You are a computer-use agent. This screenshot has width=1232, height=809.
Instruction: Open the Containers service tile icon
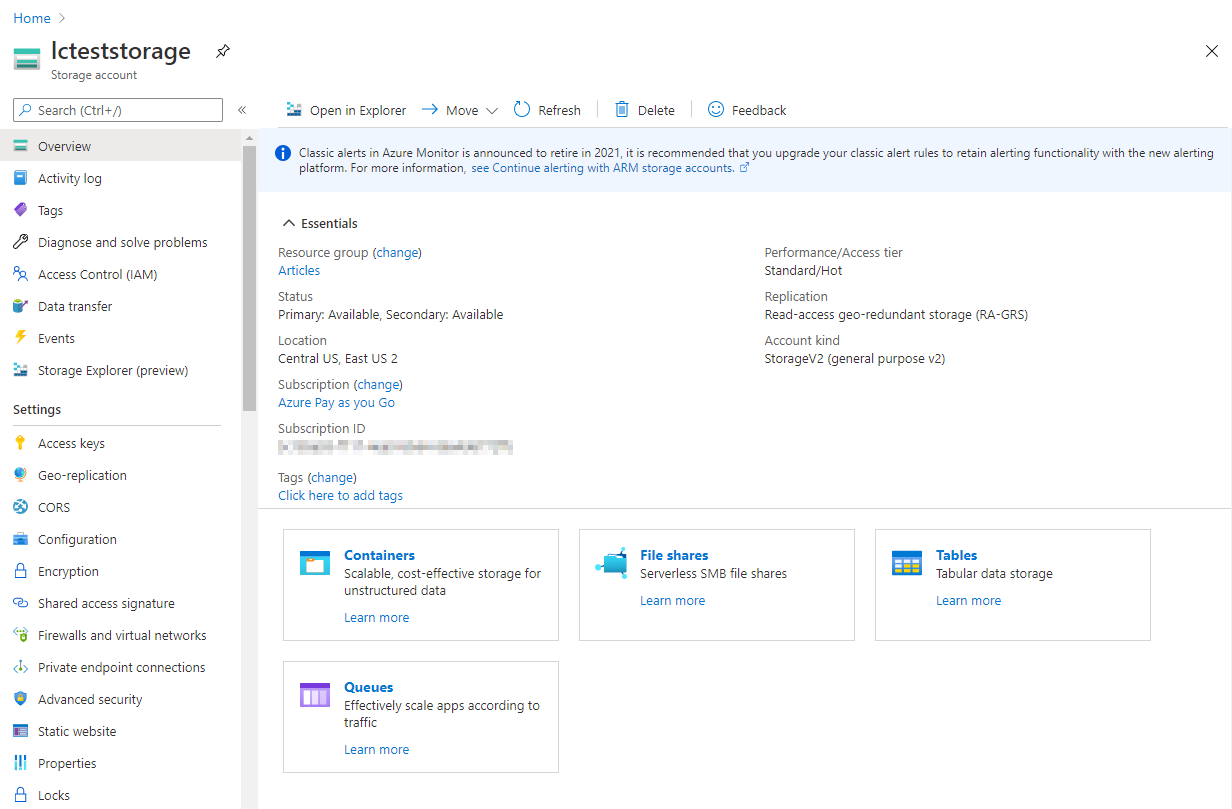315,563
